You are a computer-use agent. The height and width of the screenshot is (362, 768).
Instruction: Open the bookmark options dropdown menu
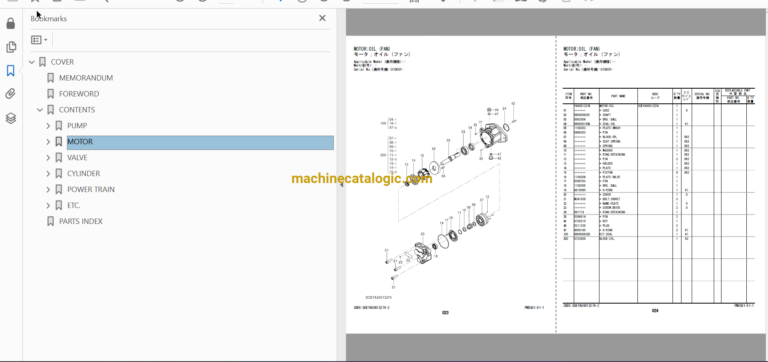pos(39,40)
